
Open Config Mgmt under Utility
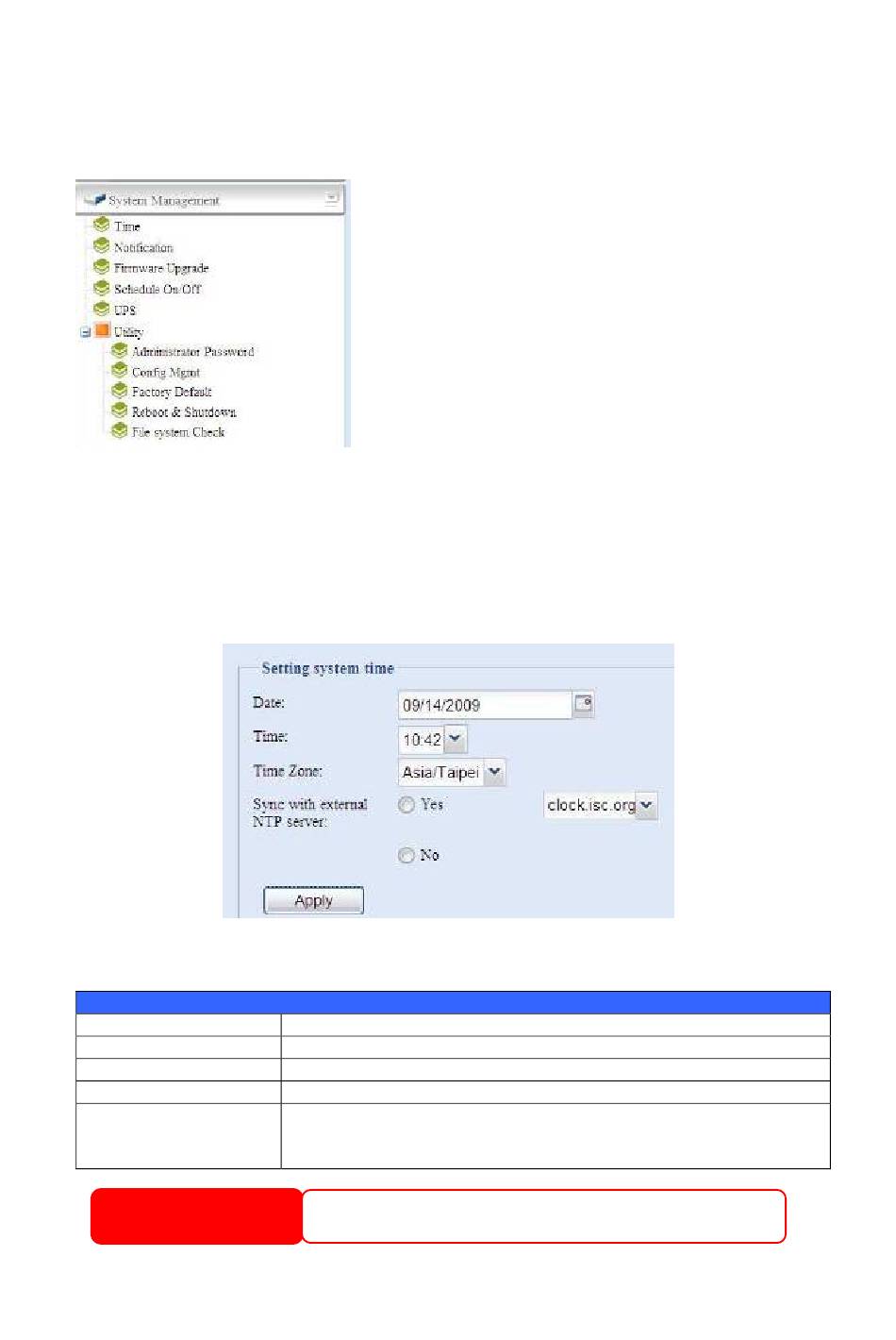point(166,372)
